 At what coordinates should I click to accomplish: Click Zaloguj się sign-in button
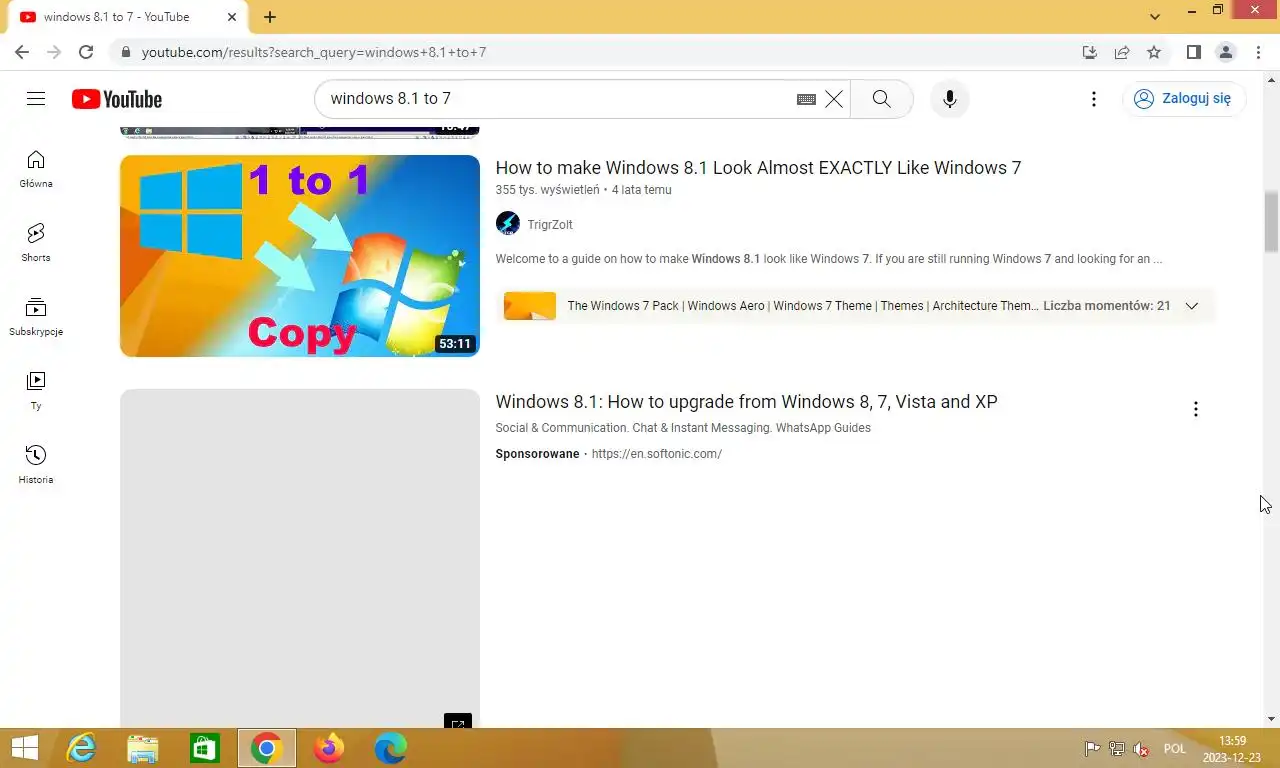click(1184, 99)
